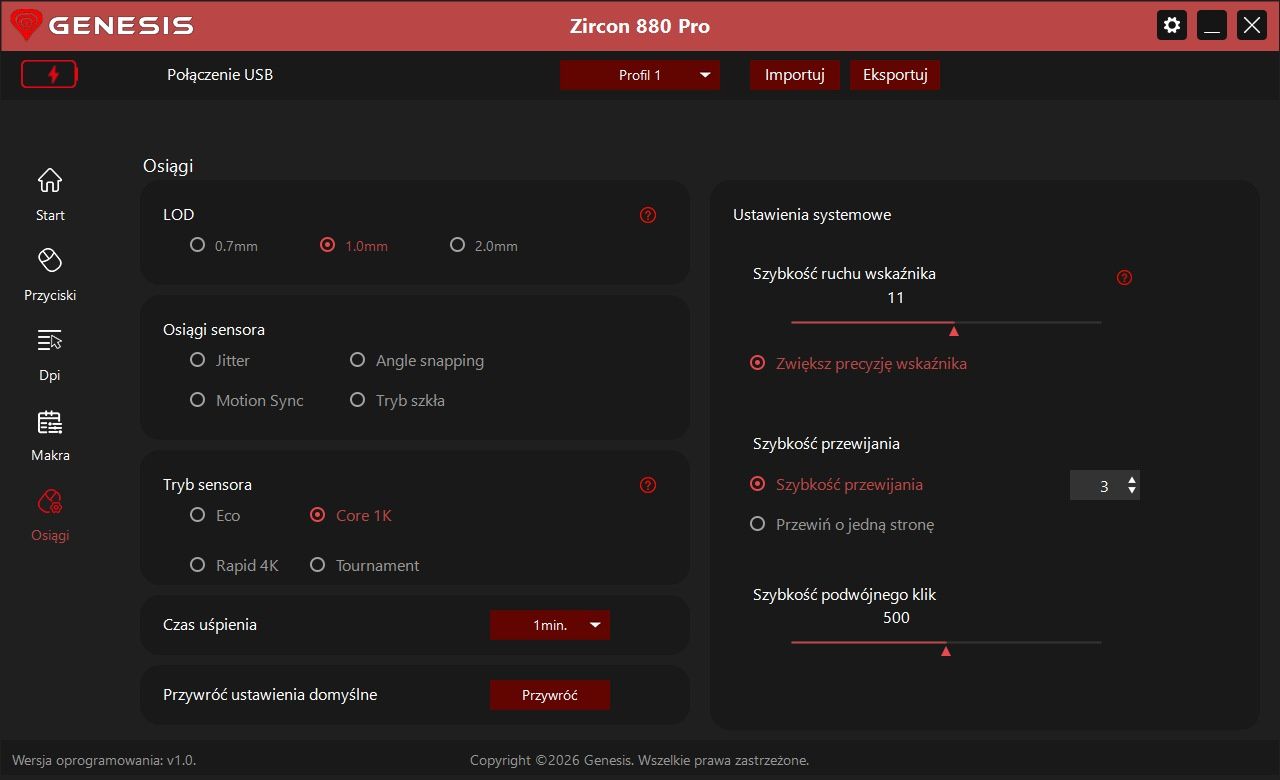Show help for Szybkość ruchu wskaźnika
This screenshot has height=780, width=1280.
(x=1124, y=278)
